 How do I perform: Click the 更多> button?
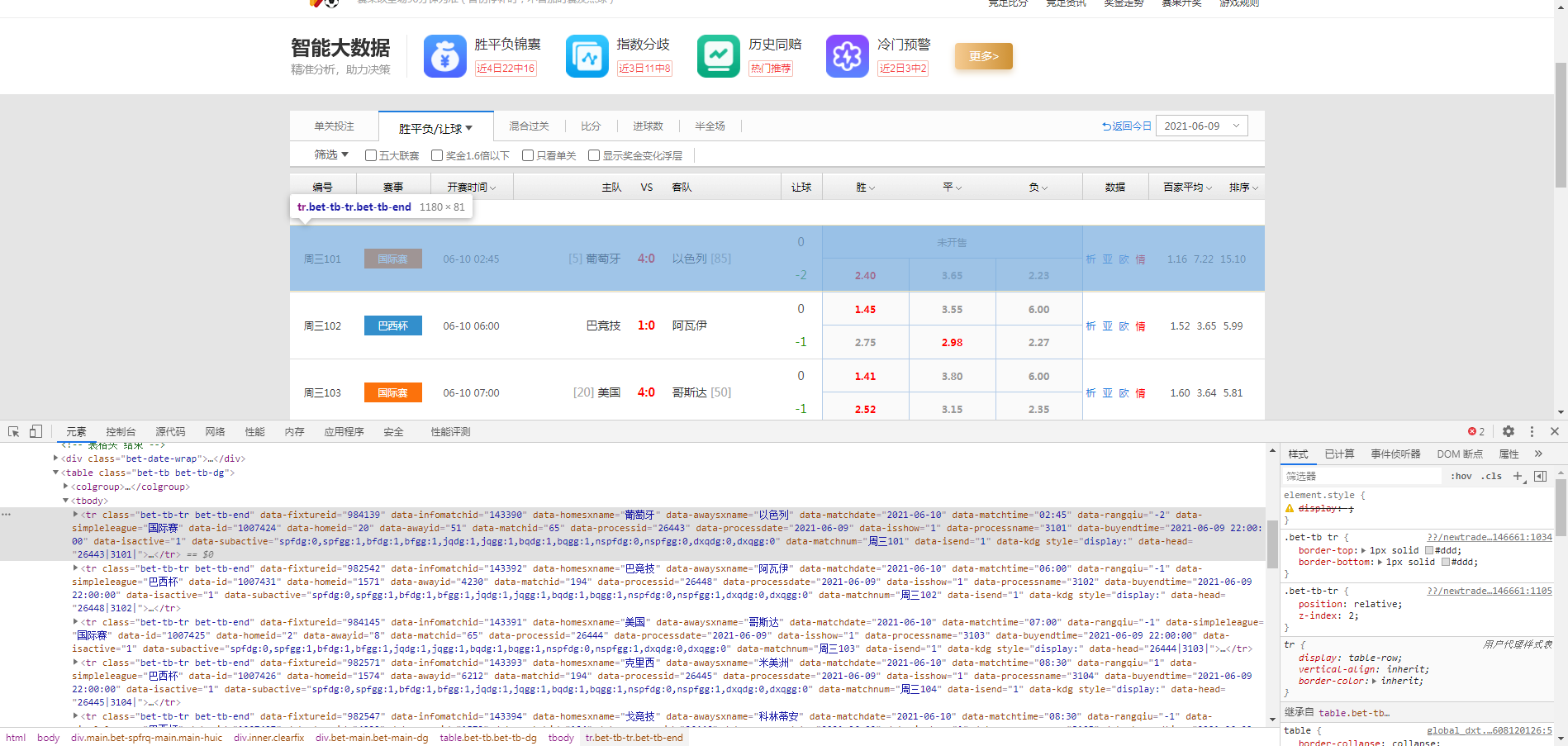(984, 56)
